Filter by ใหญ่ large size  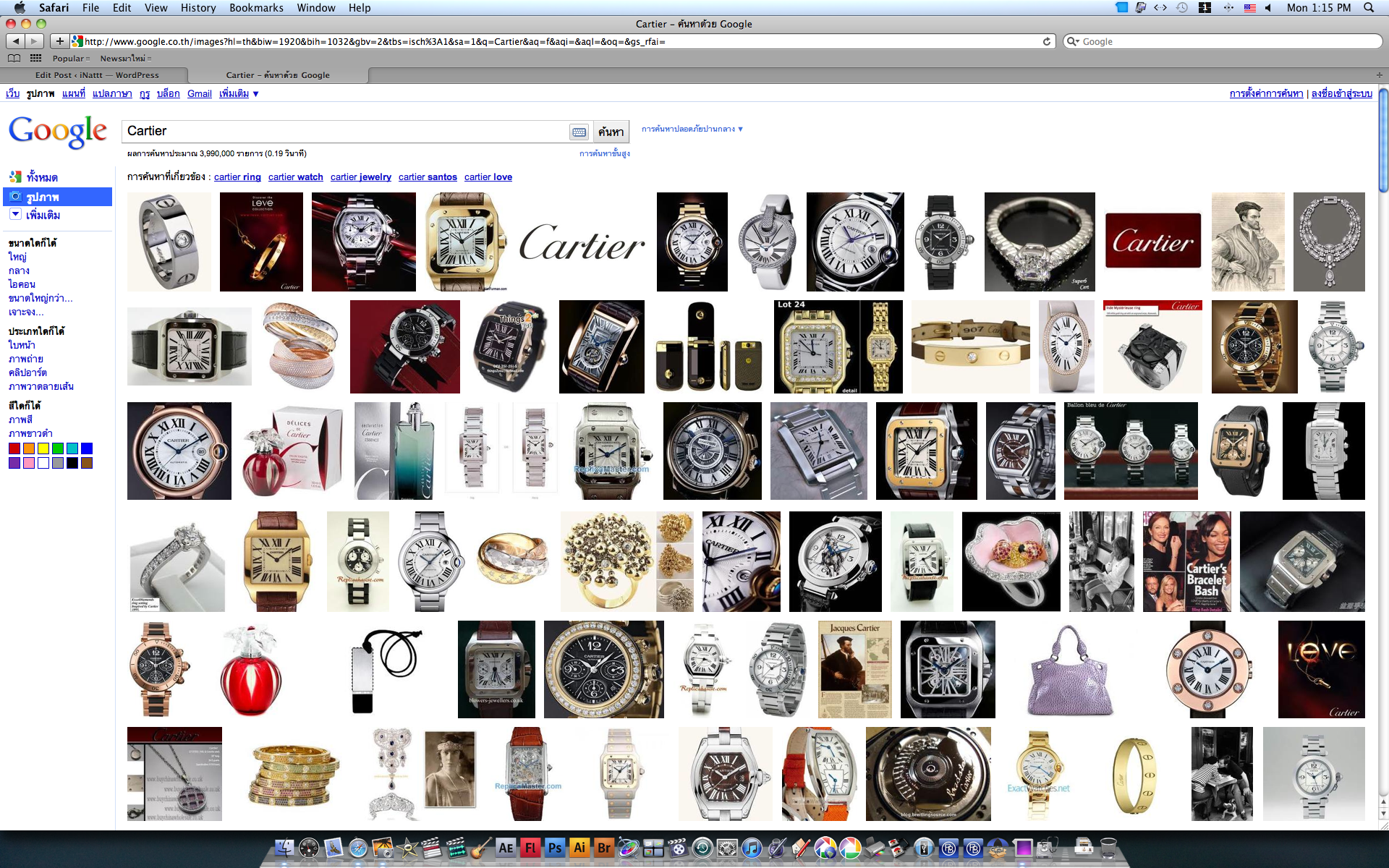coord(17,257)
